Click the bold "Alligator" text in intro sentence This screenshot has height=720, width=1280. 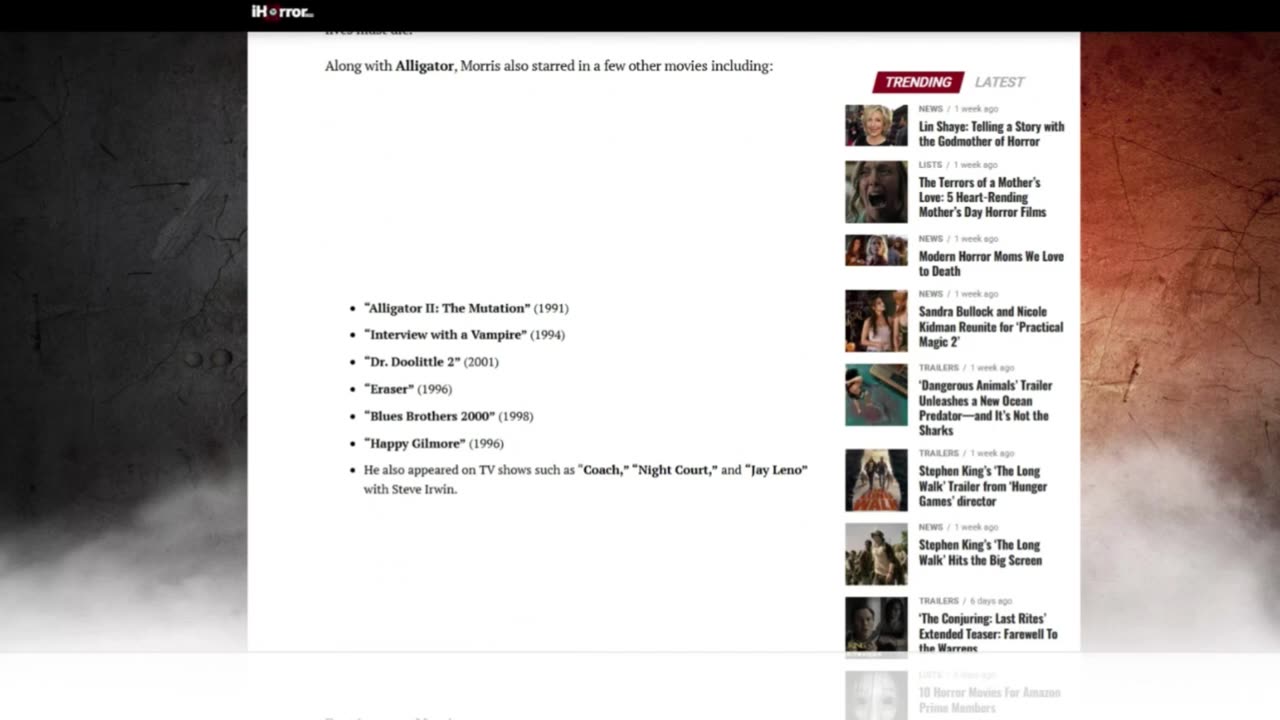424,66
